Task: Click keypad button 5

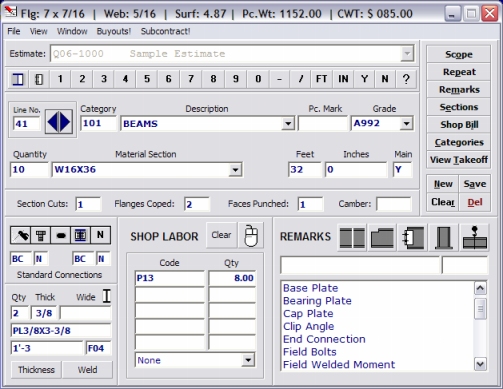Action: [x=147, y=79]
